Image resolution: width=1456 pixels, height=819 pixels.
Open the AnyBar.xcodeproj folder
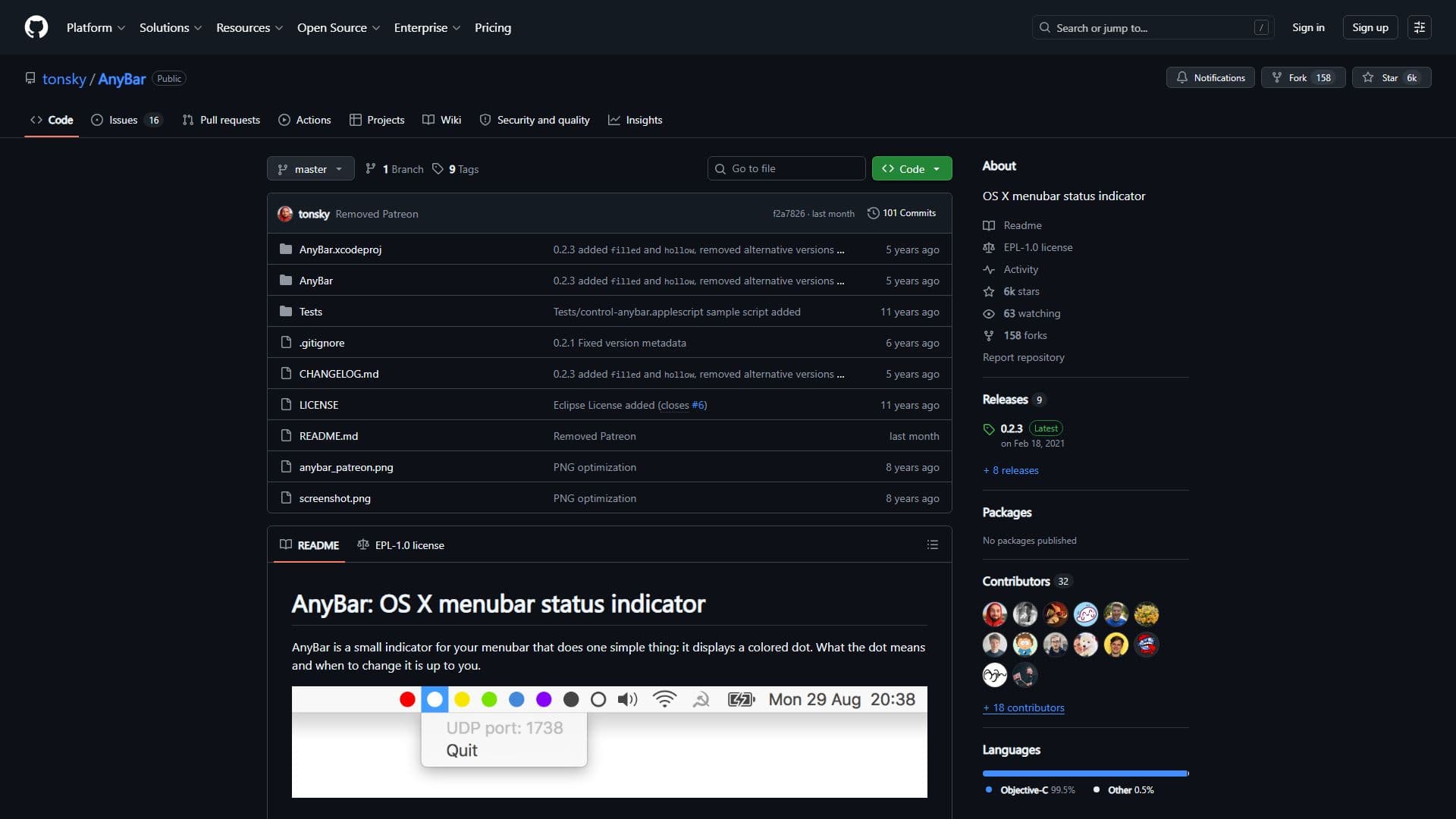pos(340,249)
